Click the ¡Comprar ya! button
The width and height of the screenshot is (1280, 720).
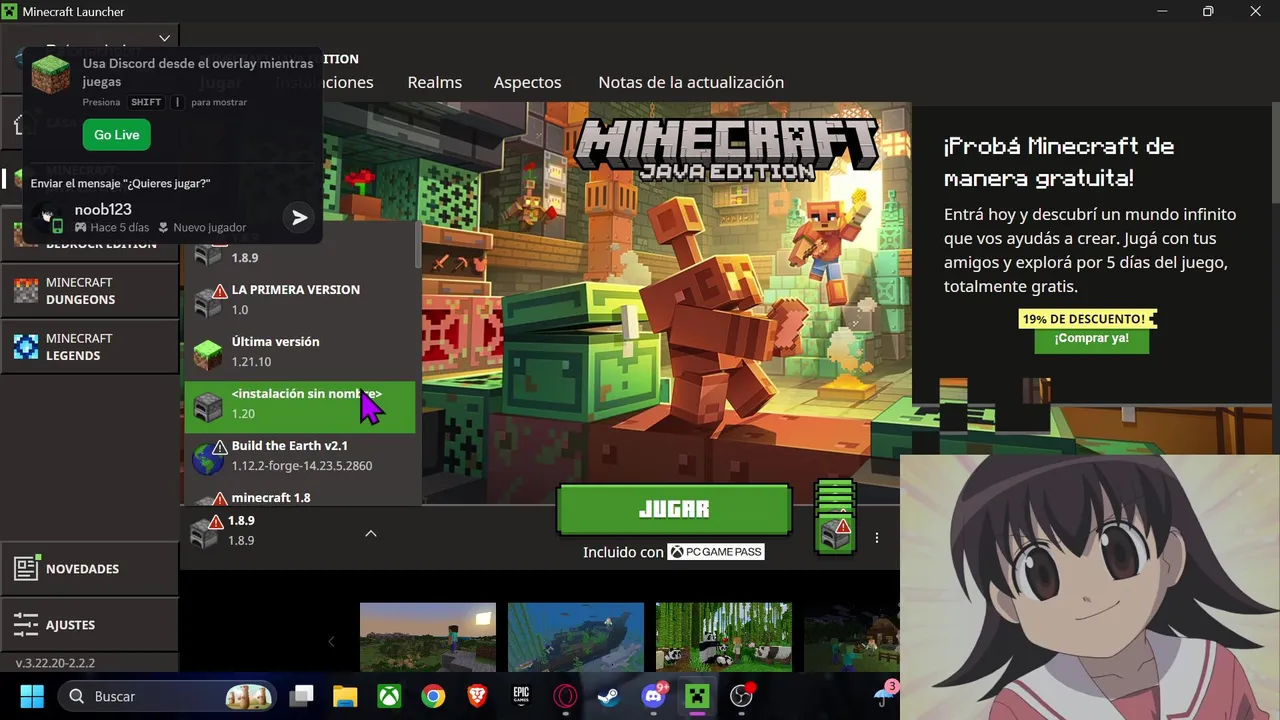coord(1091,339)
